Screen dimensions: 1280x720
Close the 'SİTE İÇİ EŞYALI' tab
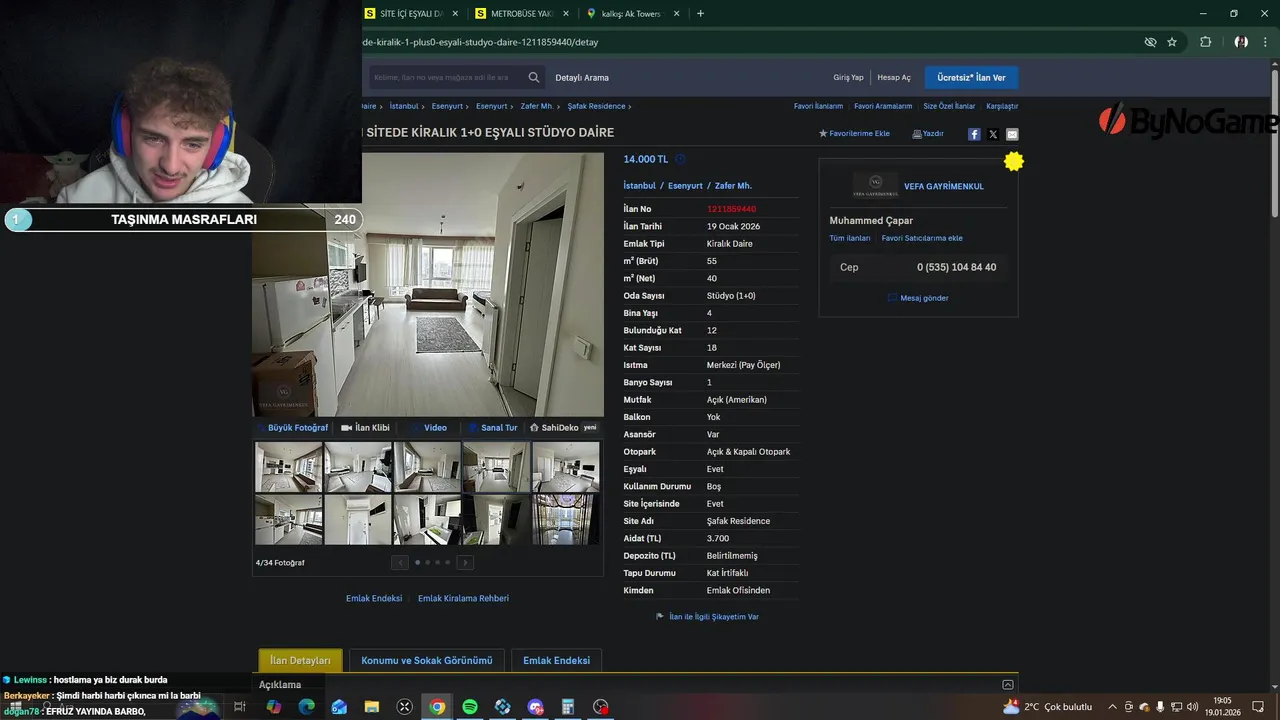pos(456,14)
